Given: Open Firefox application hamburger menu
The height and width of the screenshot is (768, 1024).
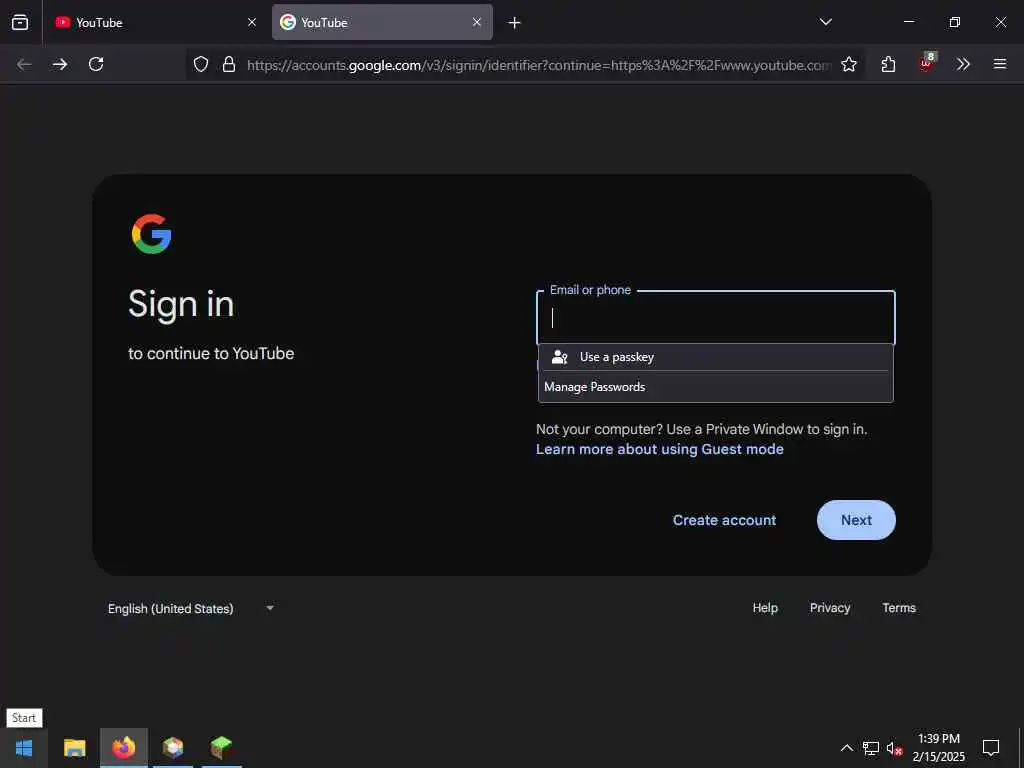Looking at the screenshot, I should (x=1000, y=64).
